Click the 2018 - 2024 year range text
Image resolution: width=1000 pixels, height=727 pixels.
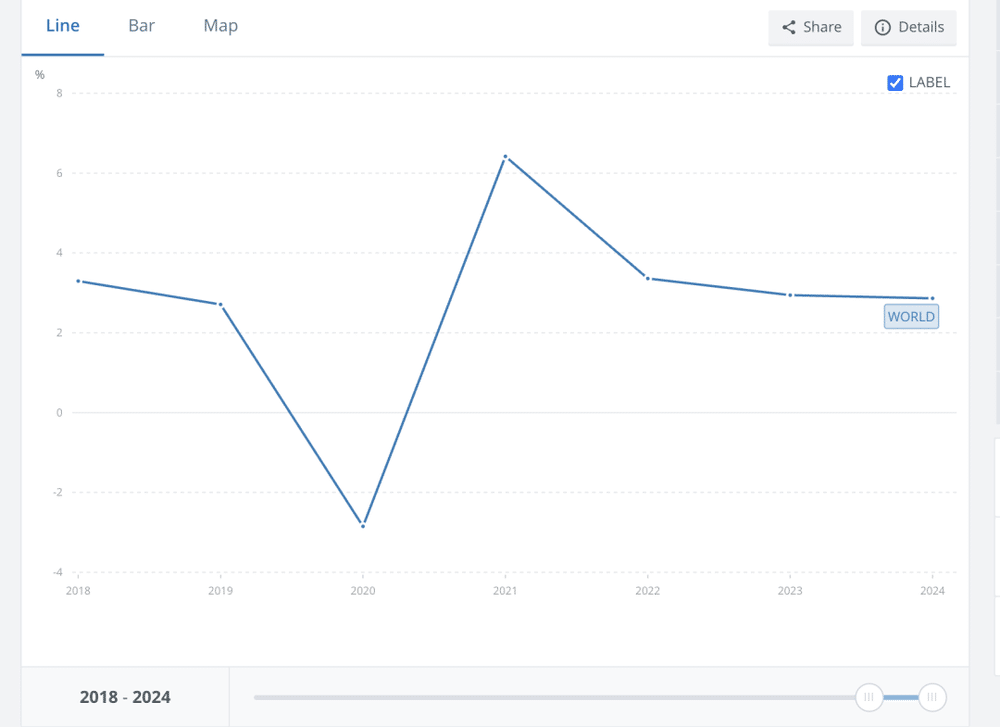(125, 697)
